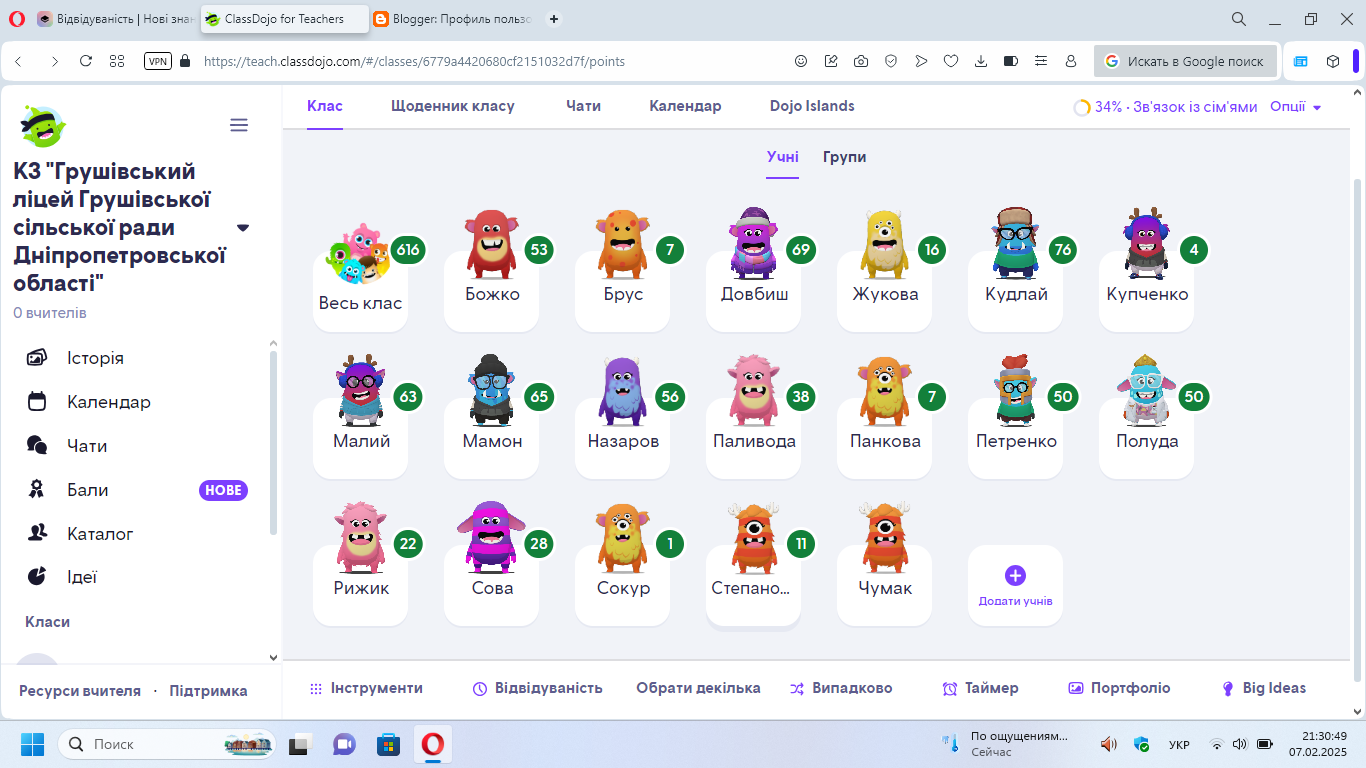Open Історія in the sidebar
1366x768 pixels.
96,358
